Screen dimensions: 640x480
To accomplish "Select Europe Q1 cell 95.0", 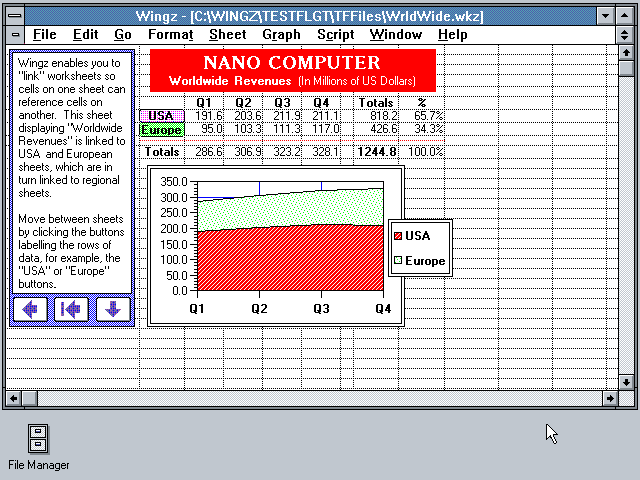I will [x=204, y=129].
